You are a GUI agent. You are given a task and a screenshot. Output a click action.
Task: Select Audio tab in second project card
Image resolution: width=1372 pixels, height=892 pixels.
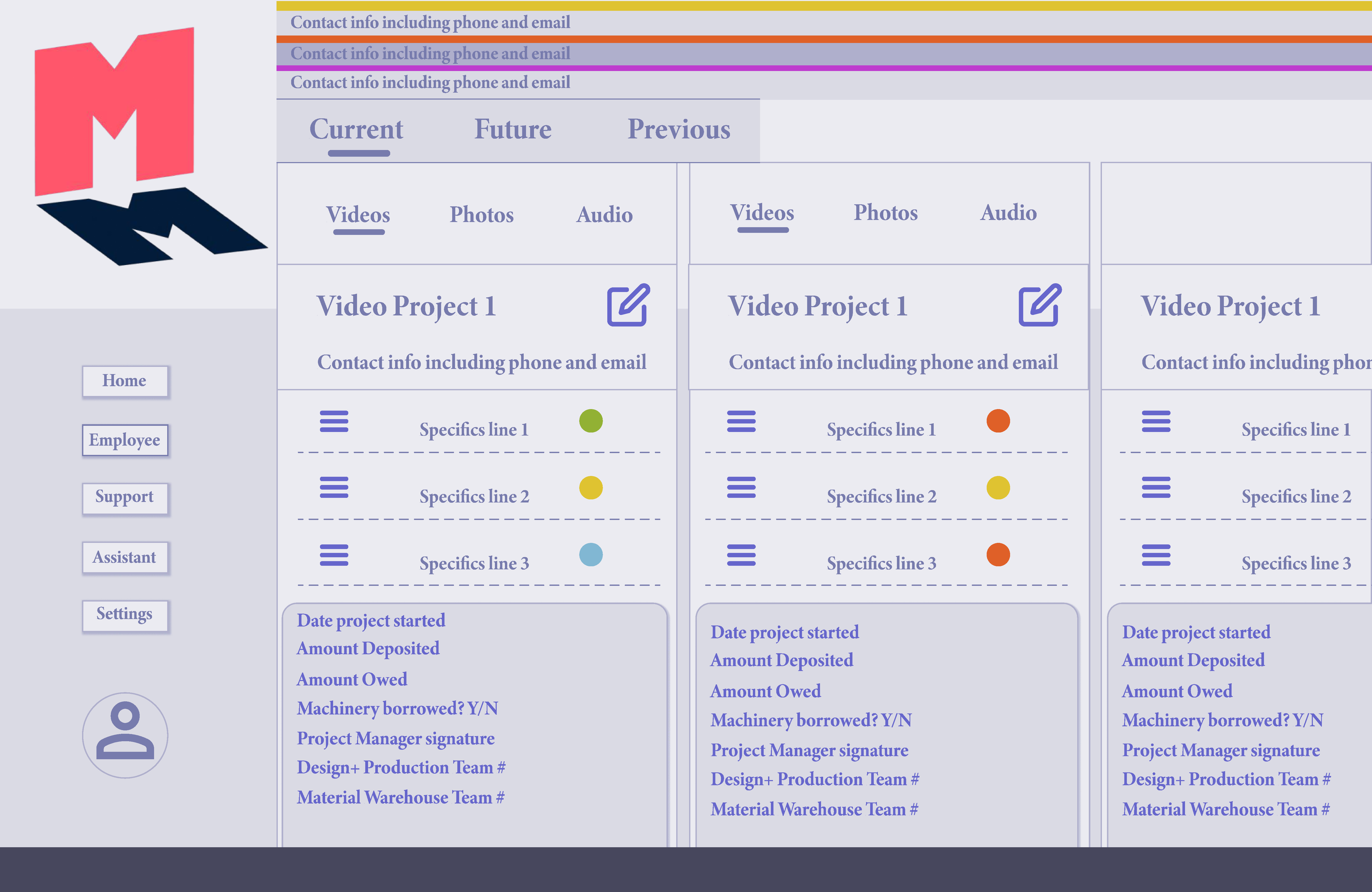pyautogui.click(x=1008, y=213)
